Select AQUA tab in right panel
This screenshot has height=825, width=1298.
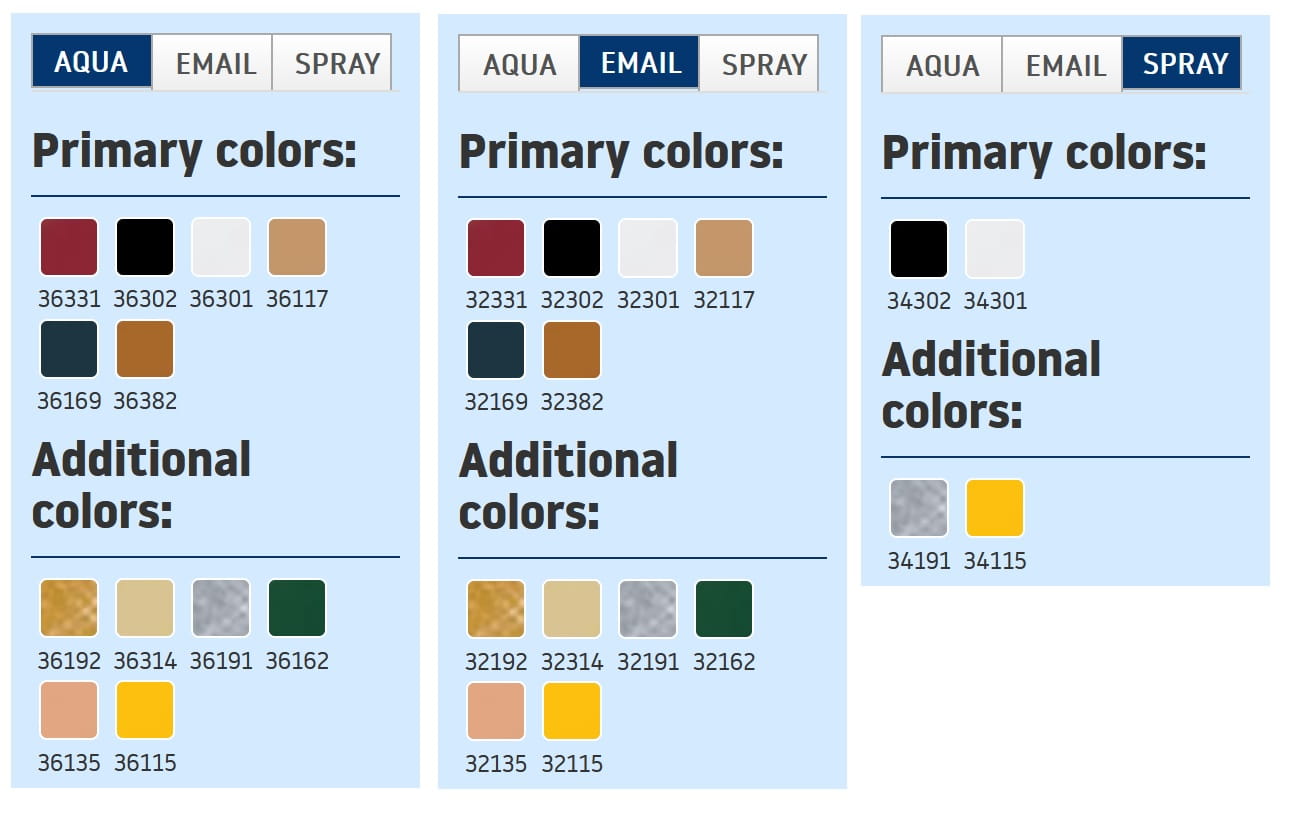(942, 66)
